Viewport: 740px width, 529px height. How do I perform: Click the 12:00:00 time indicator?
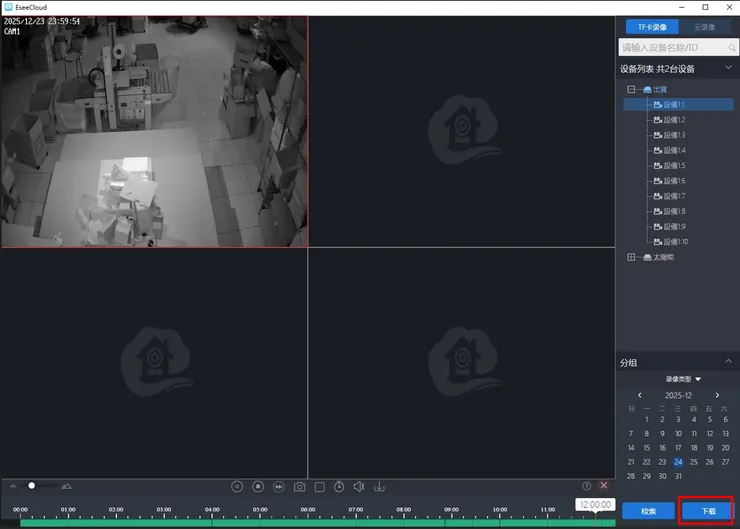coord(595,504)
